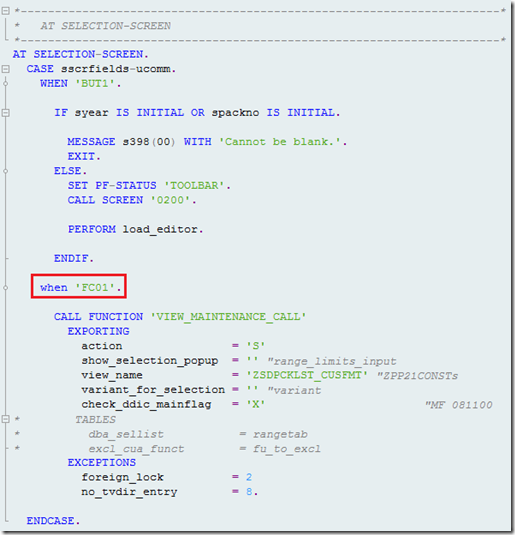
Task: Collapse the commented TABLES block fold marker
Action: (x=5, y=419)
